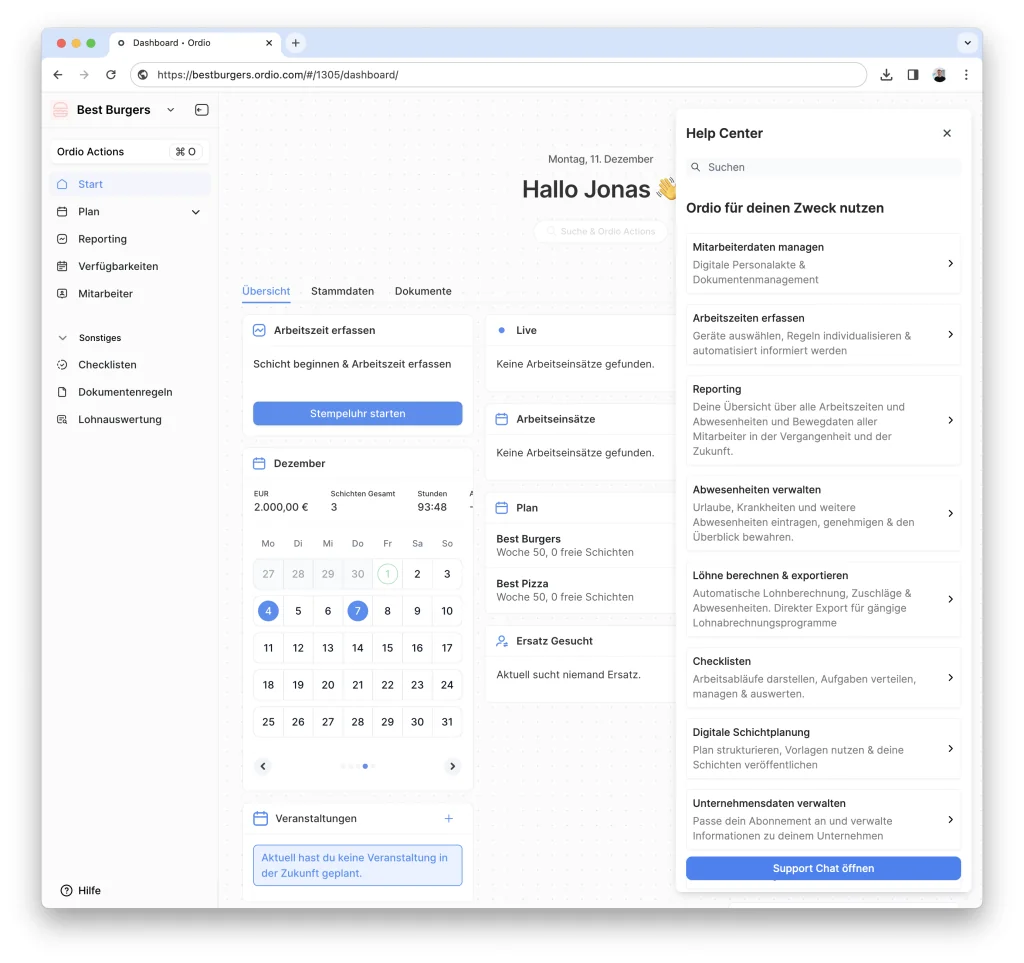Click the Hilfe help icon

67,890
